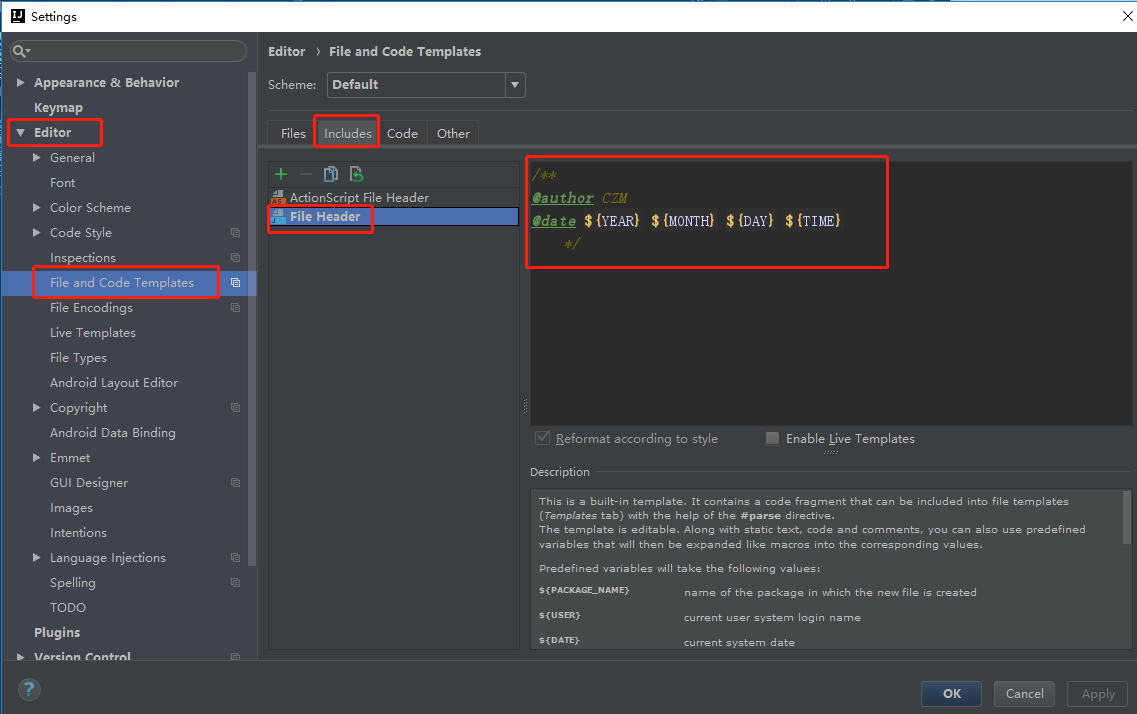Click the reset to default icon
Viewport: 1137px width, 714px height.
[x=356, y=174]
